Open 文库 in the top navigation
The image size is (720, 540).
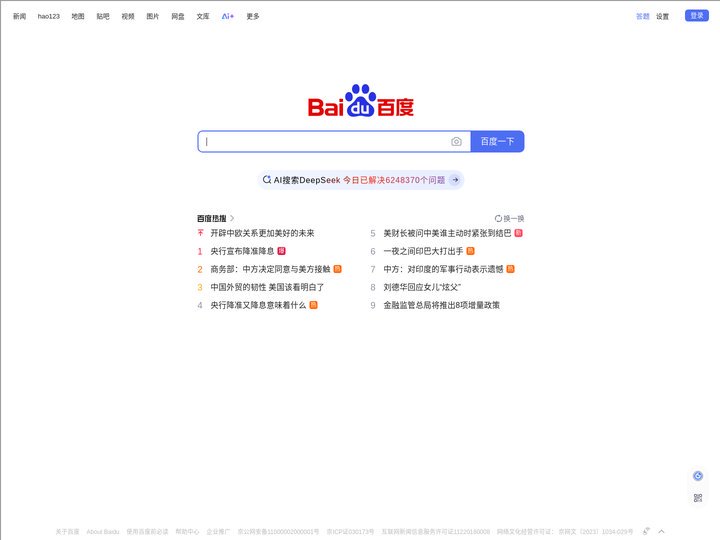[x=202, y=16]
